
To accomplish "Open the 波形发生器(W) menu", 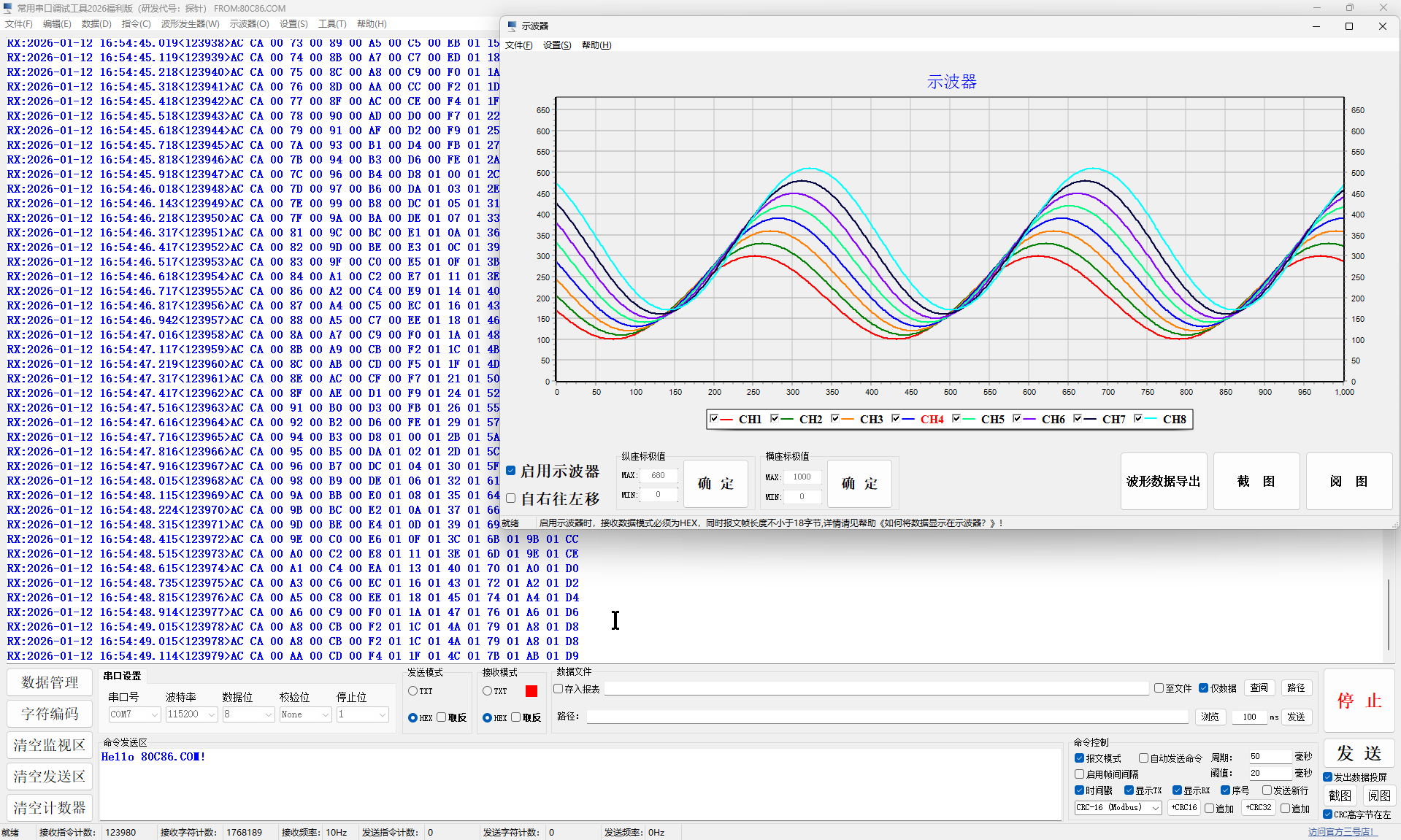I will [190, 24].
